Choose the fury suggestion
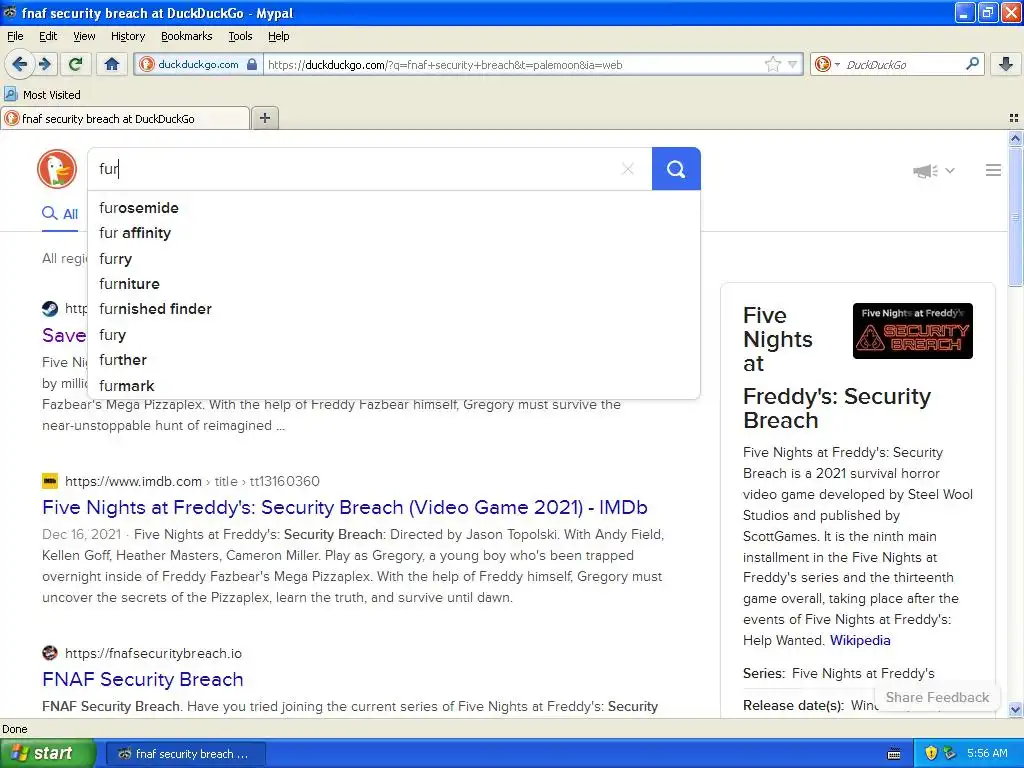The width and height of the screenshot is (1024, 768). tap(394, 334)
